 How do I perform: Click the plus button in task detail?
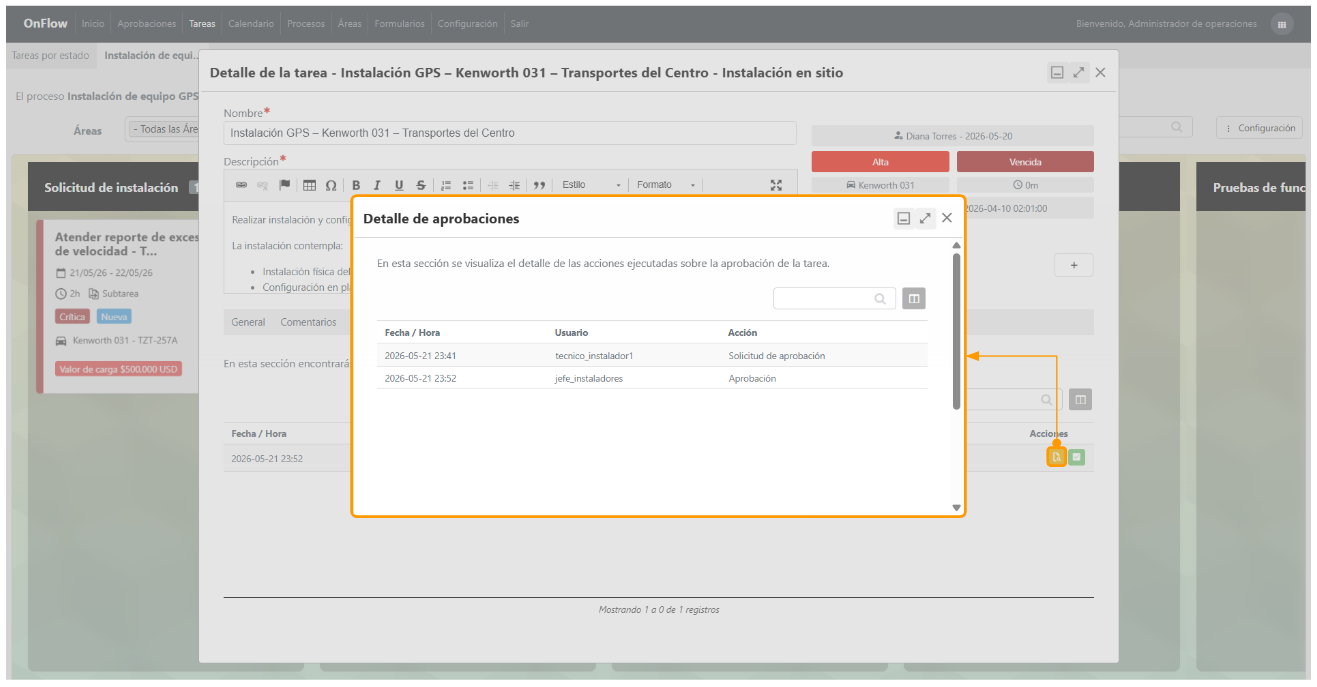(1074, 265)
